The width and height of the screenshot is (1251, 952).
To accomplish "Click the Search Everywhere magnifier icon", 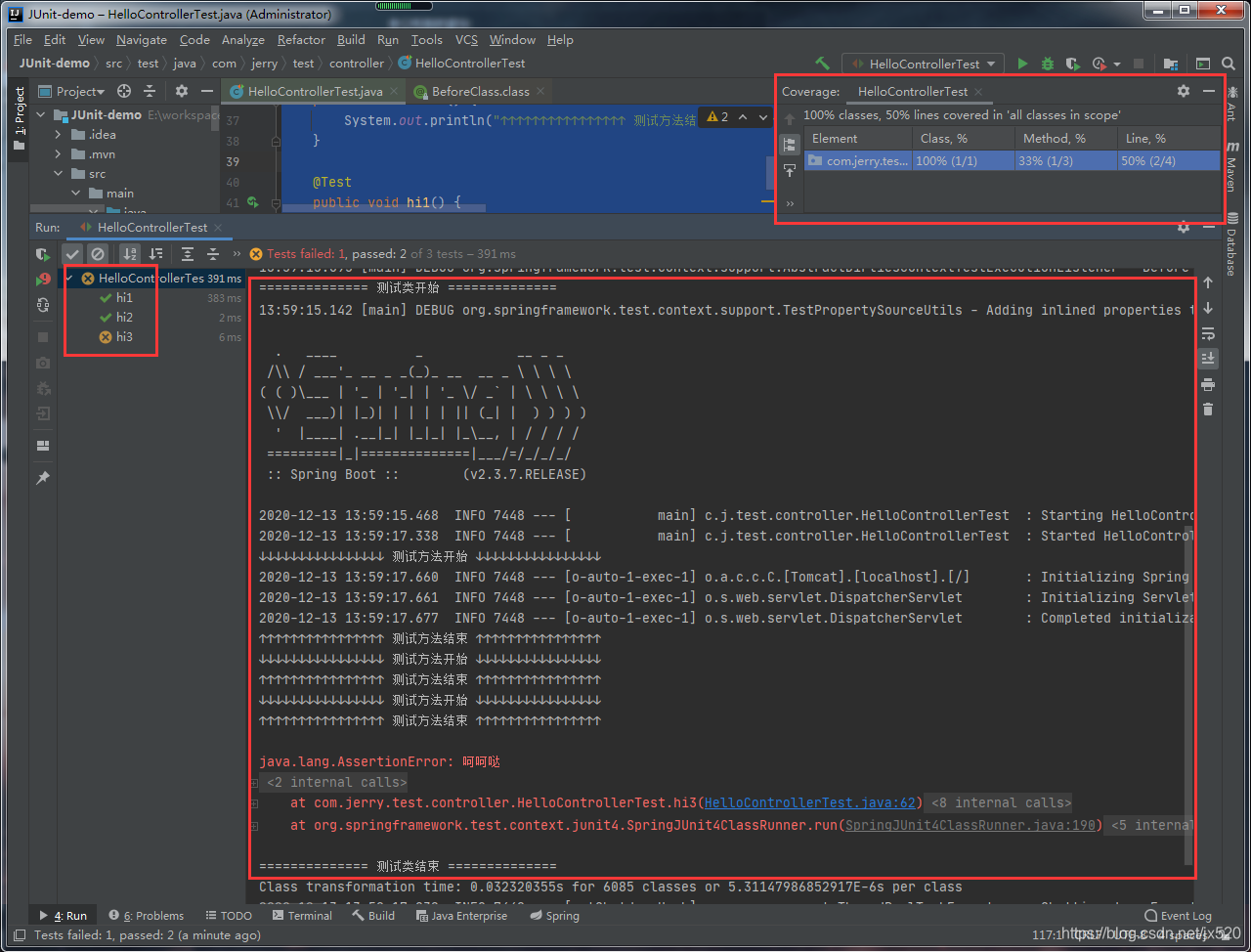I will 1229,64.
